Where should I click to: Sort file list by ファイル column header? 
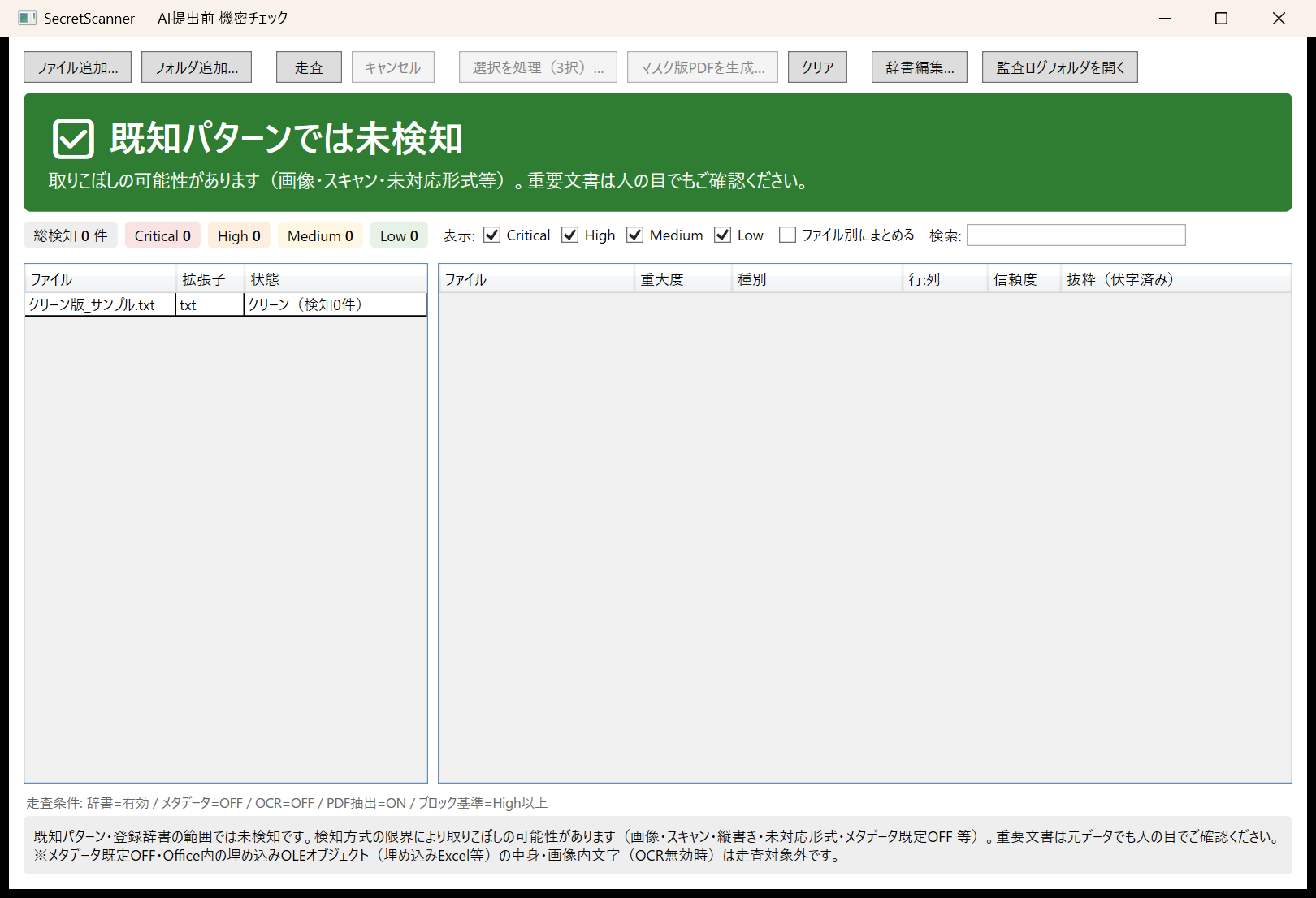[101, 279]
